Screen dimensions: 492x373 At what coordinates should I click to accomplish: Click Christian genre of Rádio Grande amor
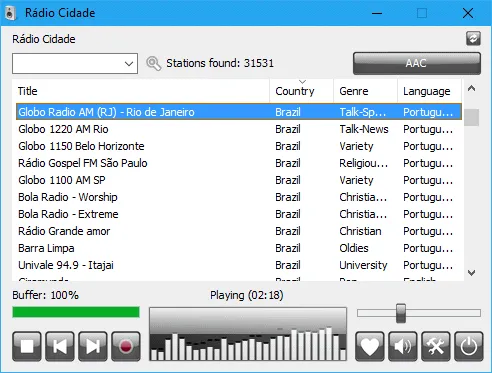(x=360, y=231)
